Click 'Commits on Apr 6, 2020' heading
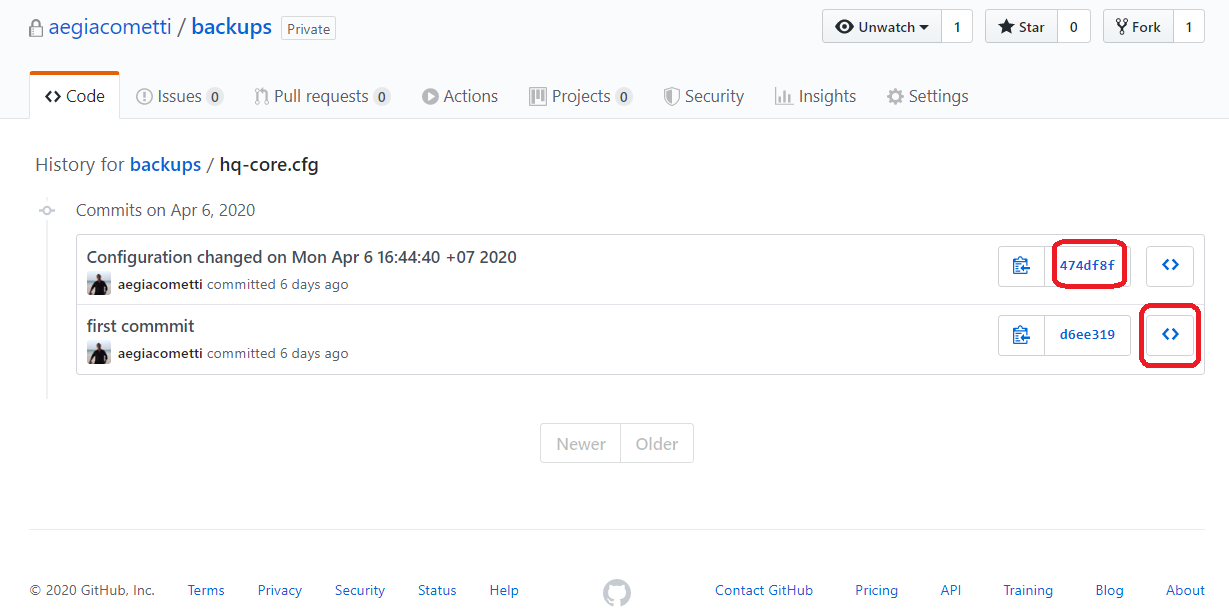Screen dimensions: 1229x609 (166, 210)
